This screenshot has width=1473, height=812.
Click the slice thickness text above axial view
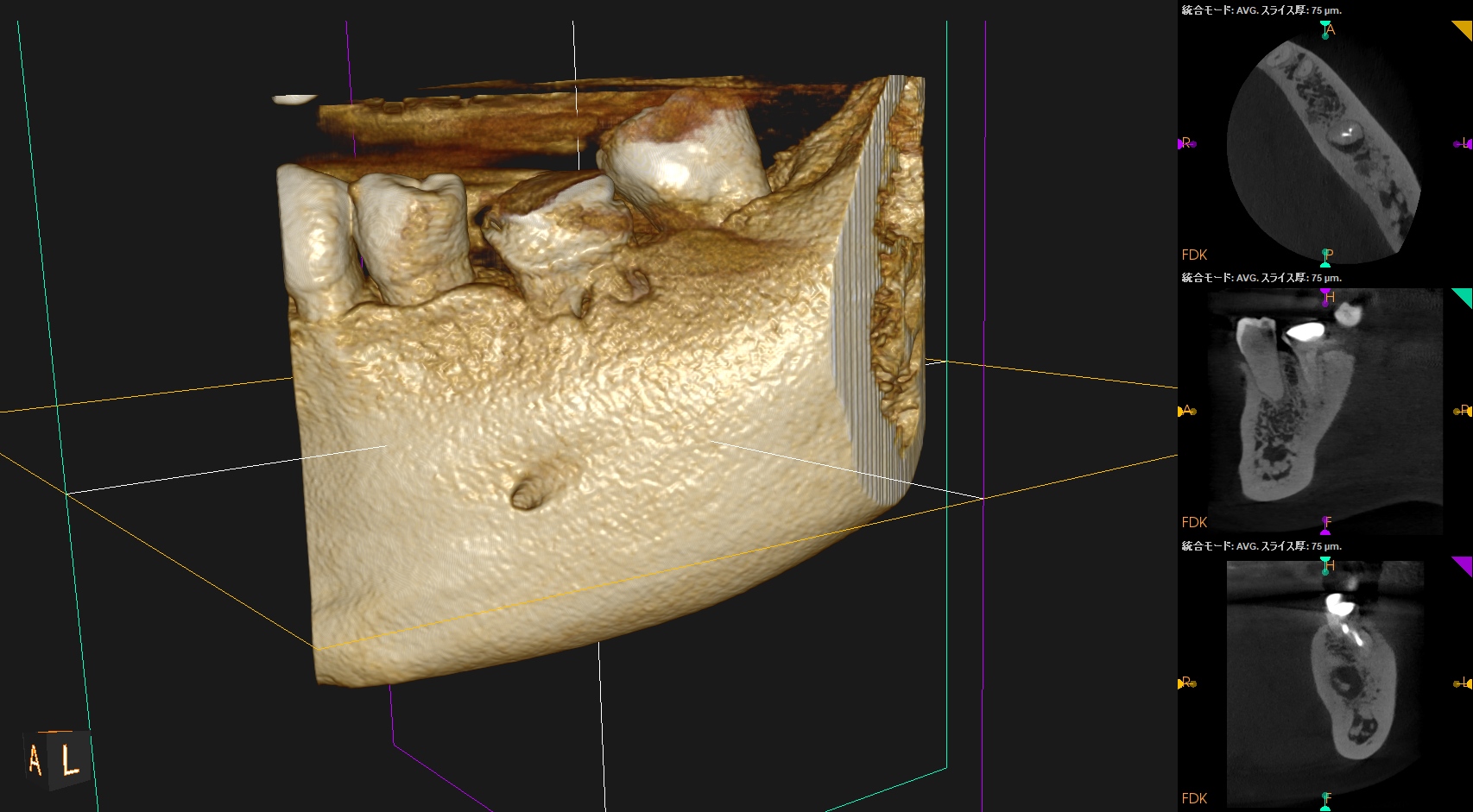pos(1261,10)
